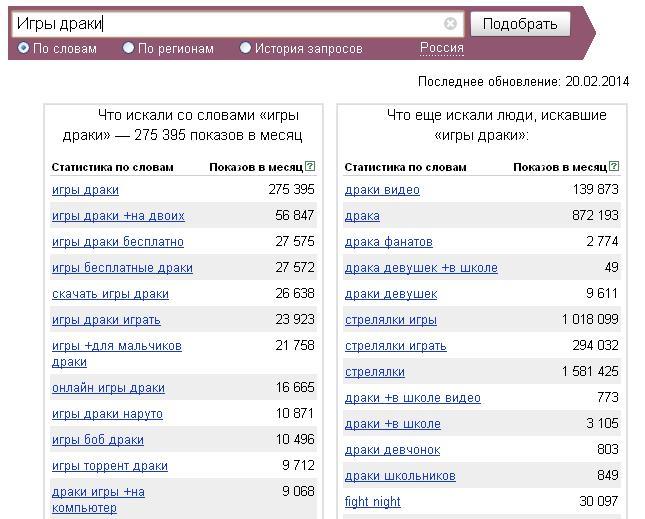
Task: Open help icon next to left 'Показов в месяц'
Action: tap(311, 166)
